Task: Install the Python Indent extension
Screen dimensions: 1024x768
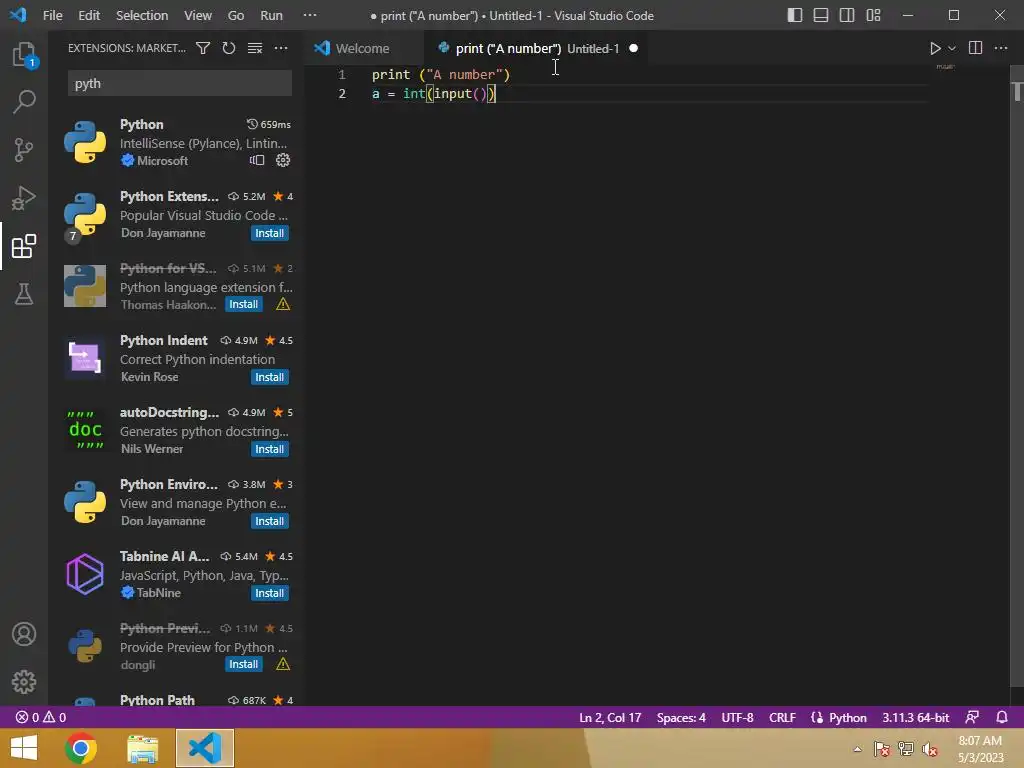Action: [270, 377]
